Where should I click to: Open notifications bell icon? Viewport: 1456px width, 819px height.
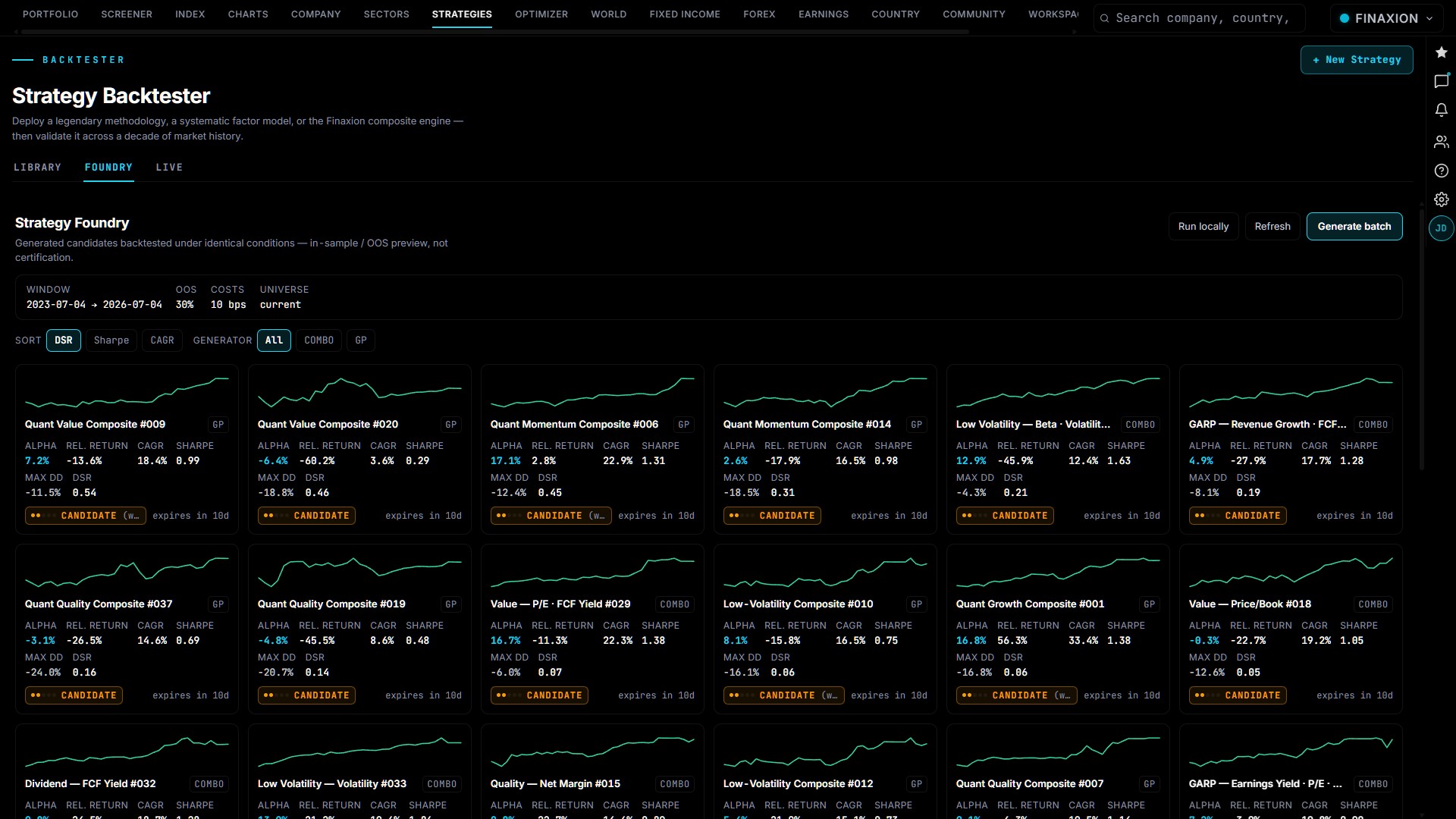1441,110
